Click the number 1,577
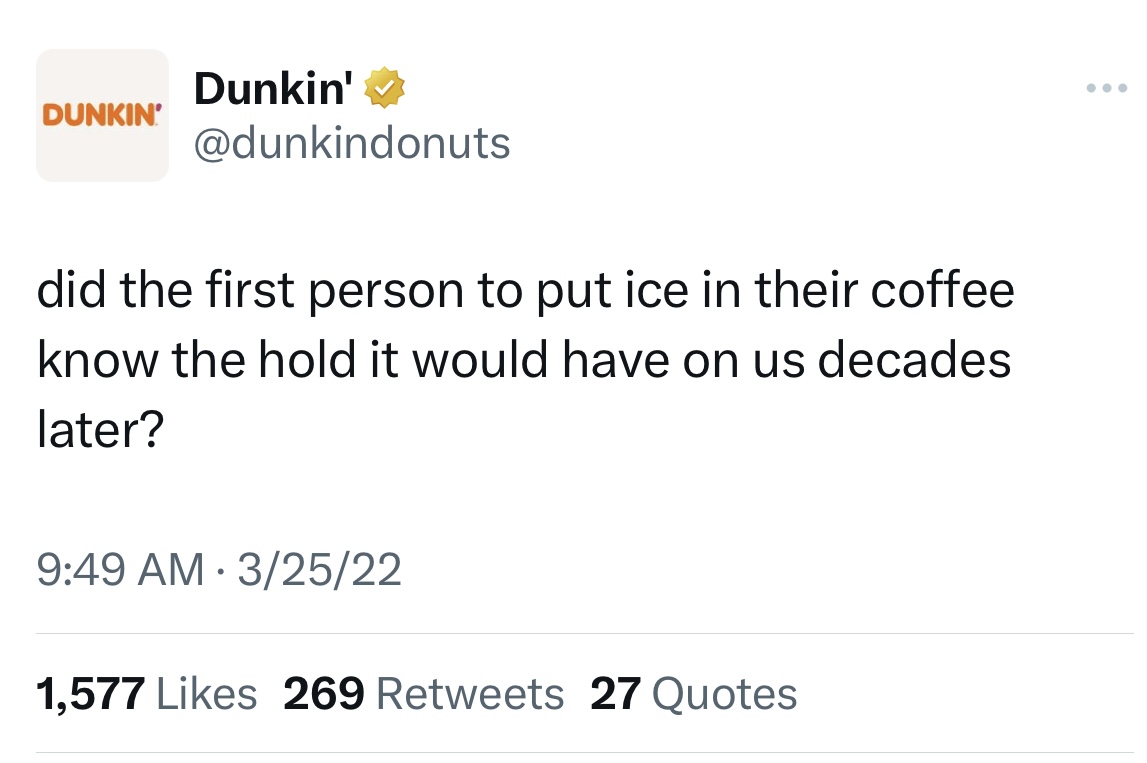1147x763 pixels. (90, 693)
